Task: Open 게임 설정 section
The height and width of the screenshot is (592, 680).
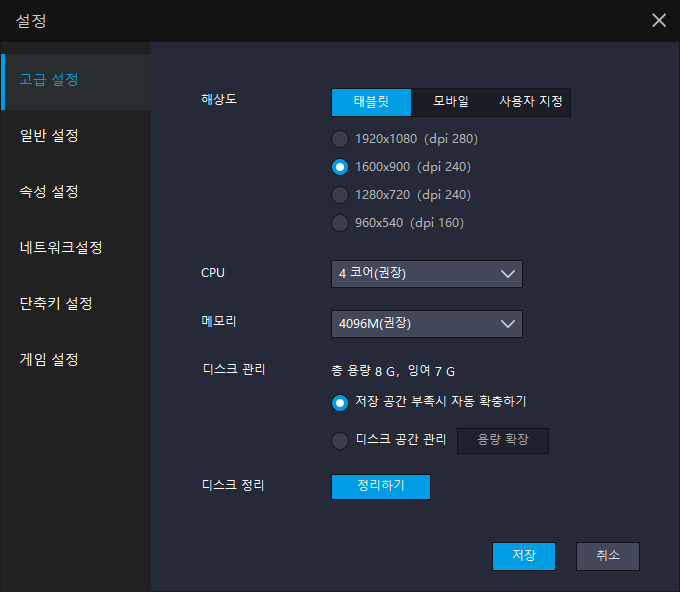Action: pyautogui.click(x=75, y=359)
